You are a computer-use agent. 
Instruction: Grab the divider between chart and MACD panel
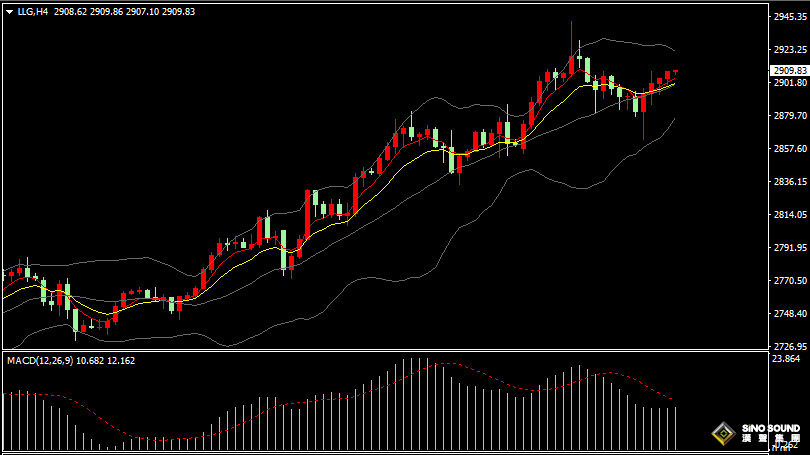(x=400, y=351)
